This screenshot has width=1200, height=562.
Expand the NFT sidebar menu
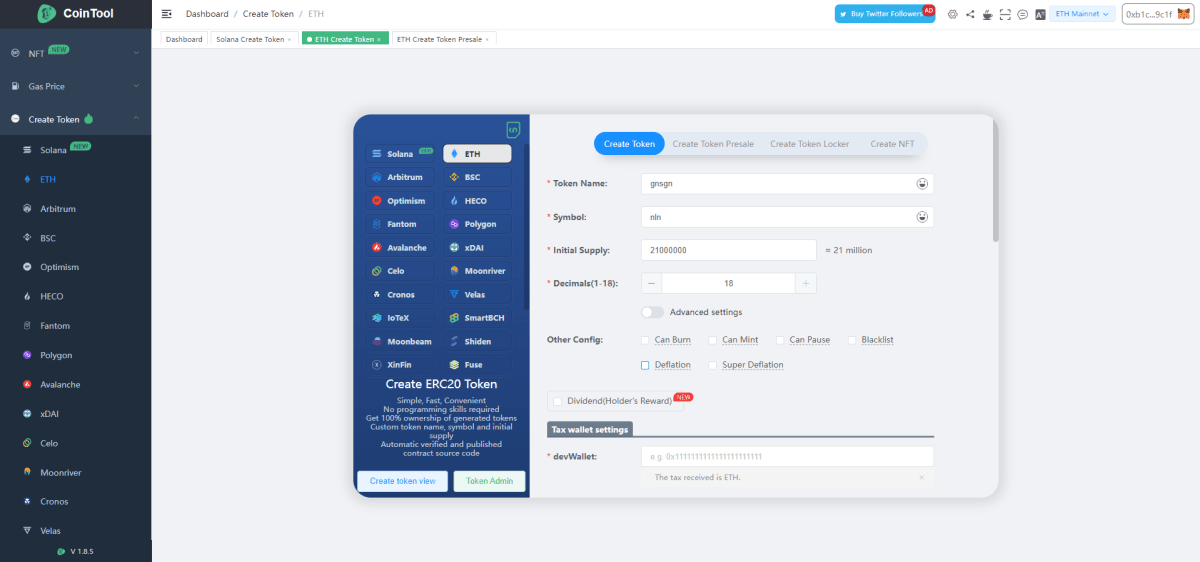point(76,52)
